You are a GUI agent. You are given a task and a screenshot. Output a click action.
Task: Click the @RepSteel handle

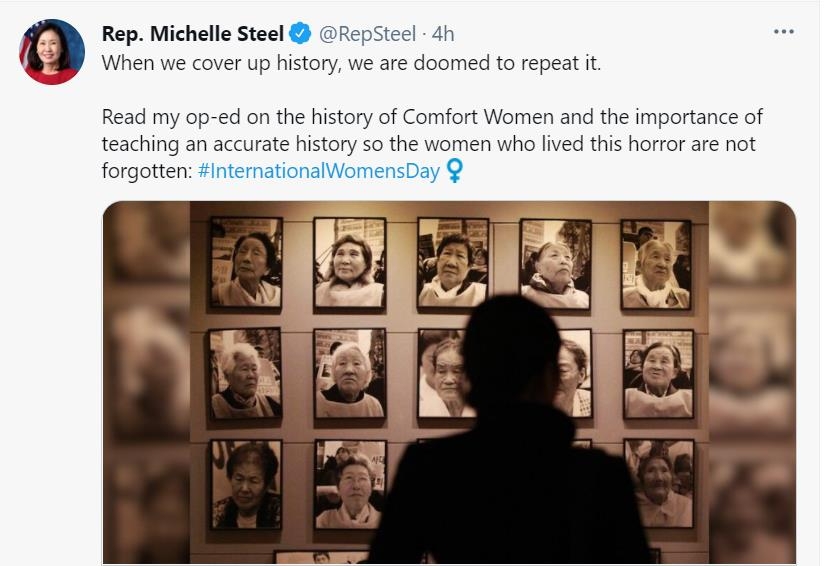point(366,34)
